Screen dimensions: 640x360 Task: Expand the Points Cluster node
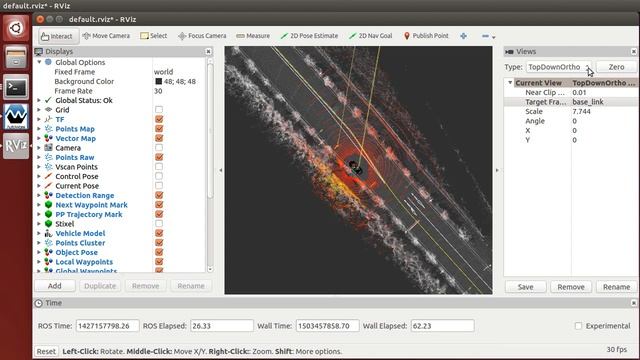pos(39,243)
